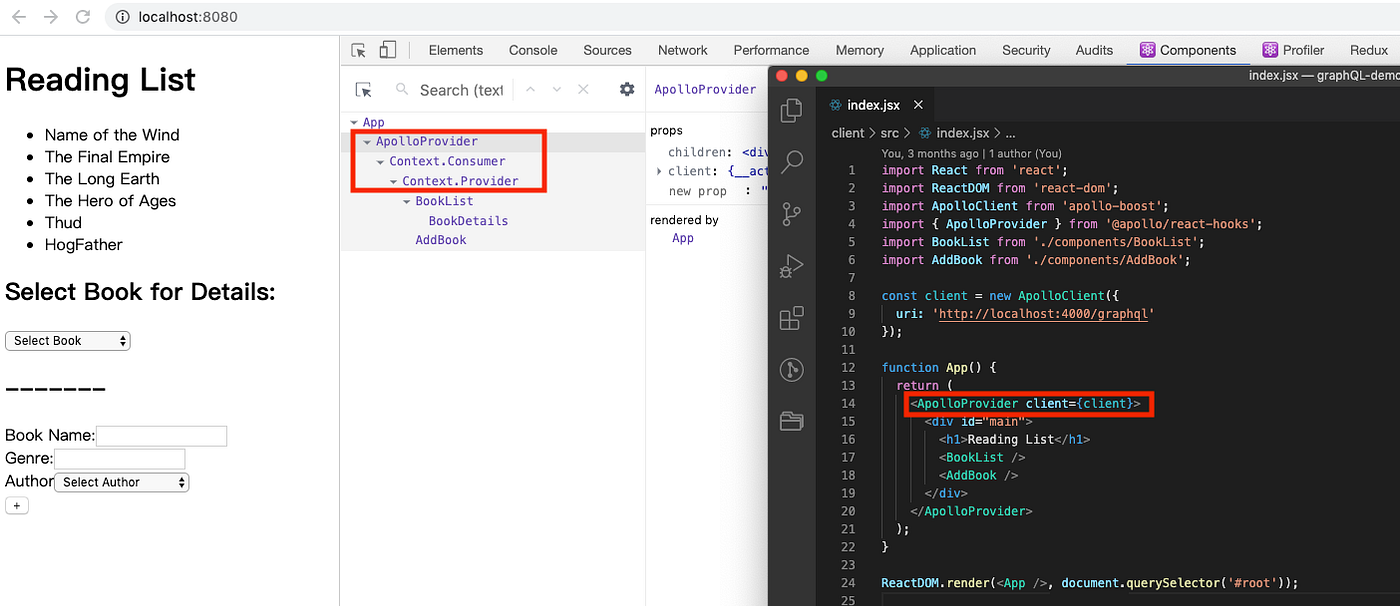Collapse the Context.Provider node arrow
The image size is (1400, 606).
point(394,182)
